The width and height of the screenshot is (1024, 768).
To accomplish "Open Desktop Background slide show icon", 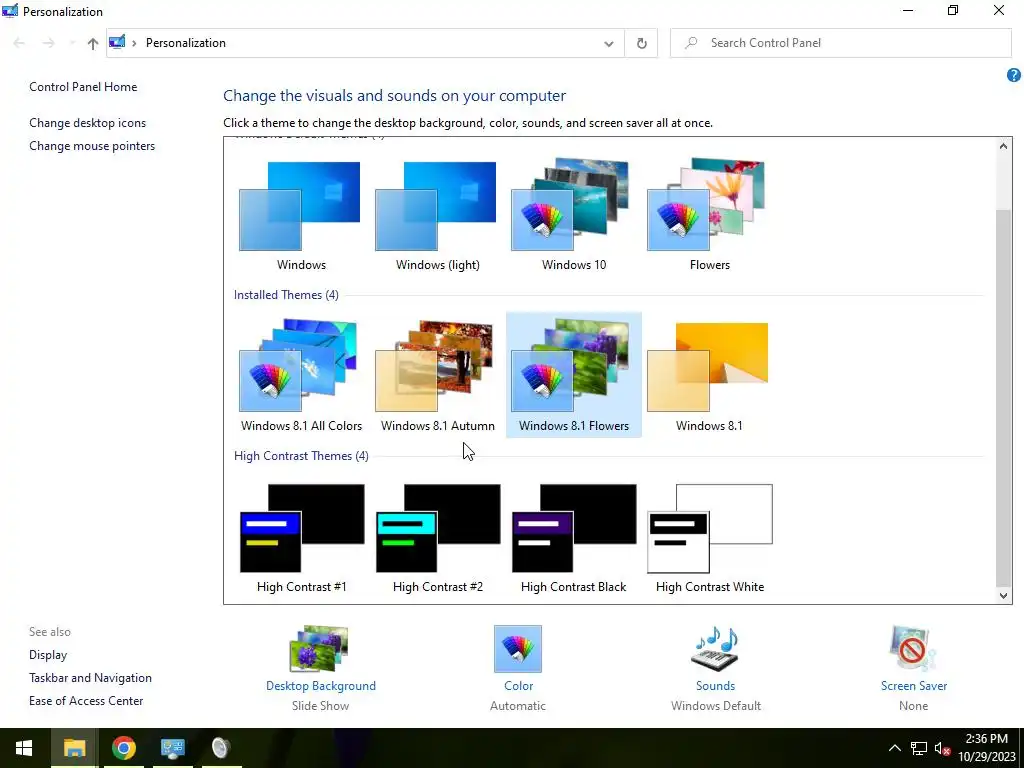I will (x=320, y=648).
